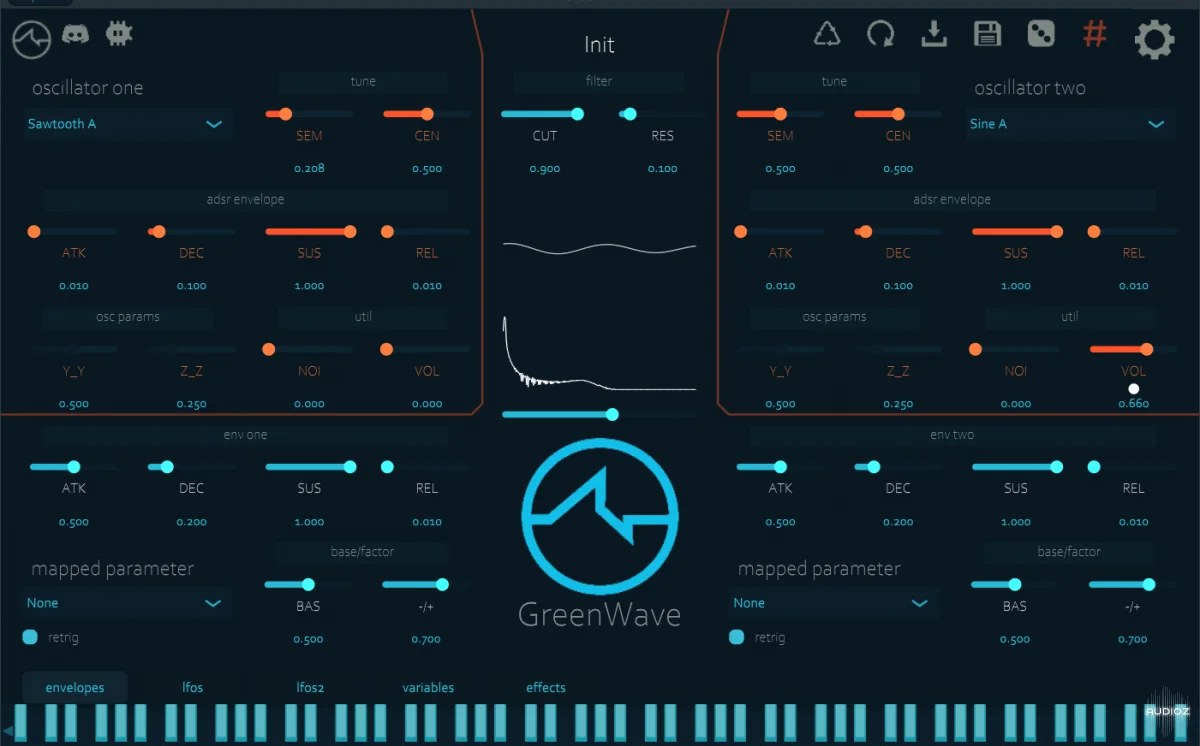Click oscillator one SEM tune slider
1200x746 pixels.
click(x=309, y=114)
